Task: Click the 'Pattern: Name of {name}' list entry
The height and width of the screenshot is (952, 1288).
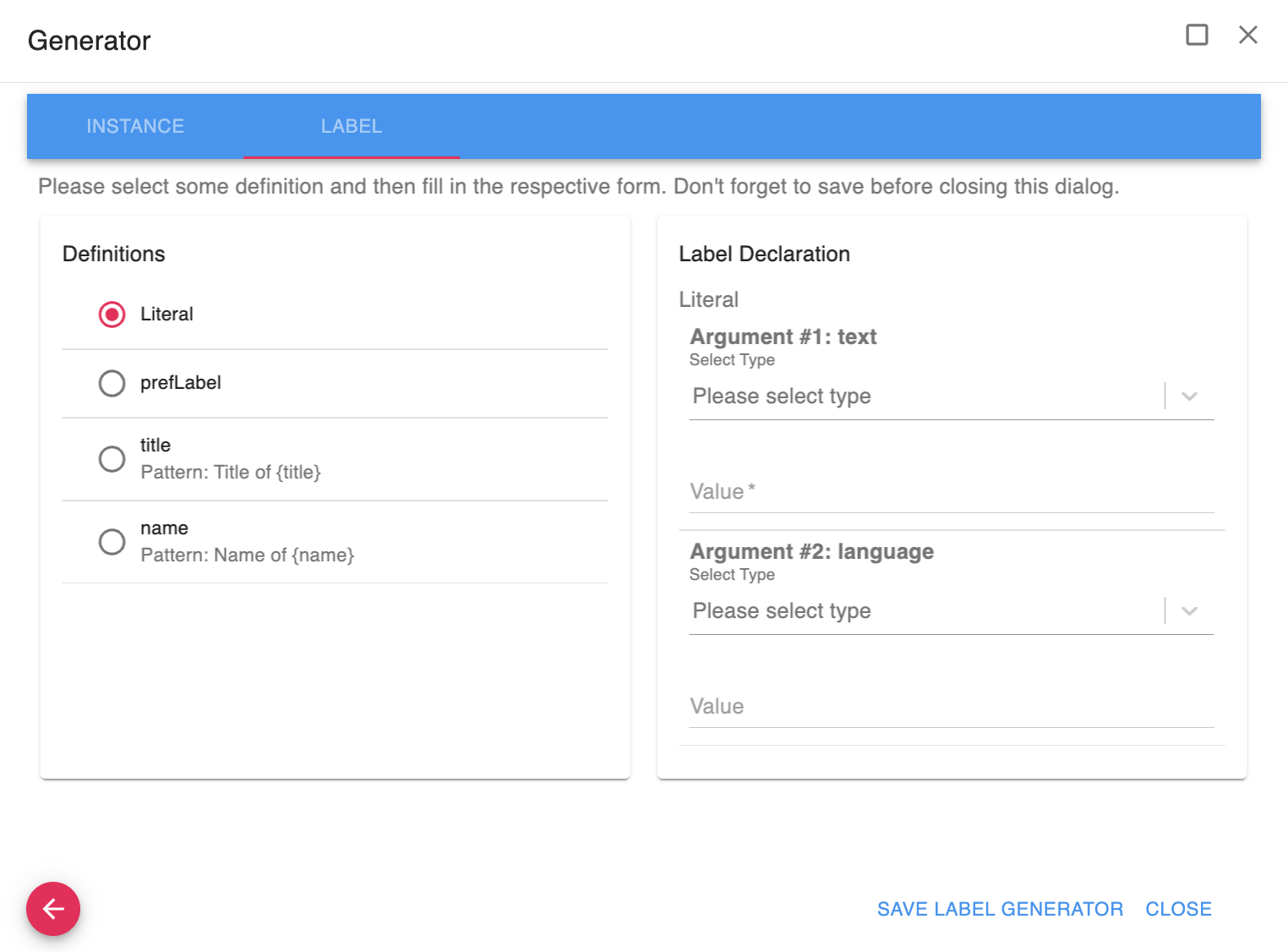Action: coord(247,555)
